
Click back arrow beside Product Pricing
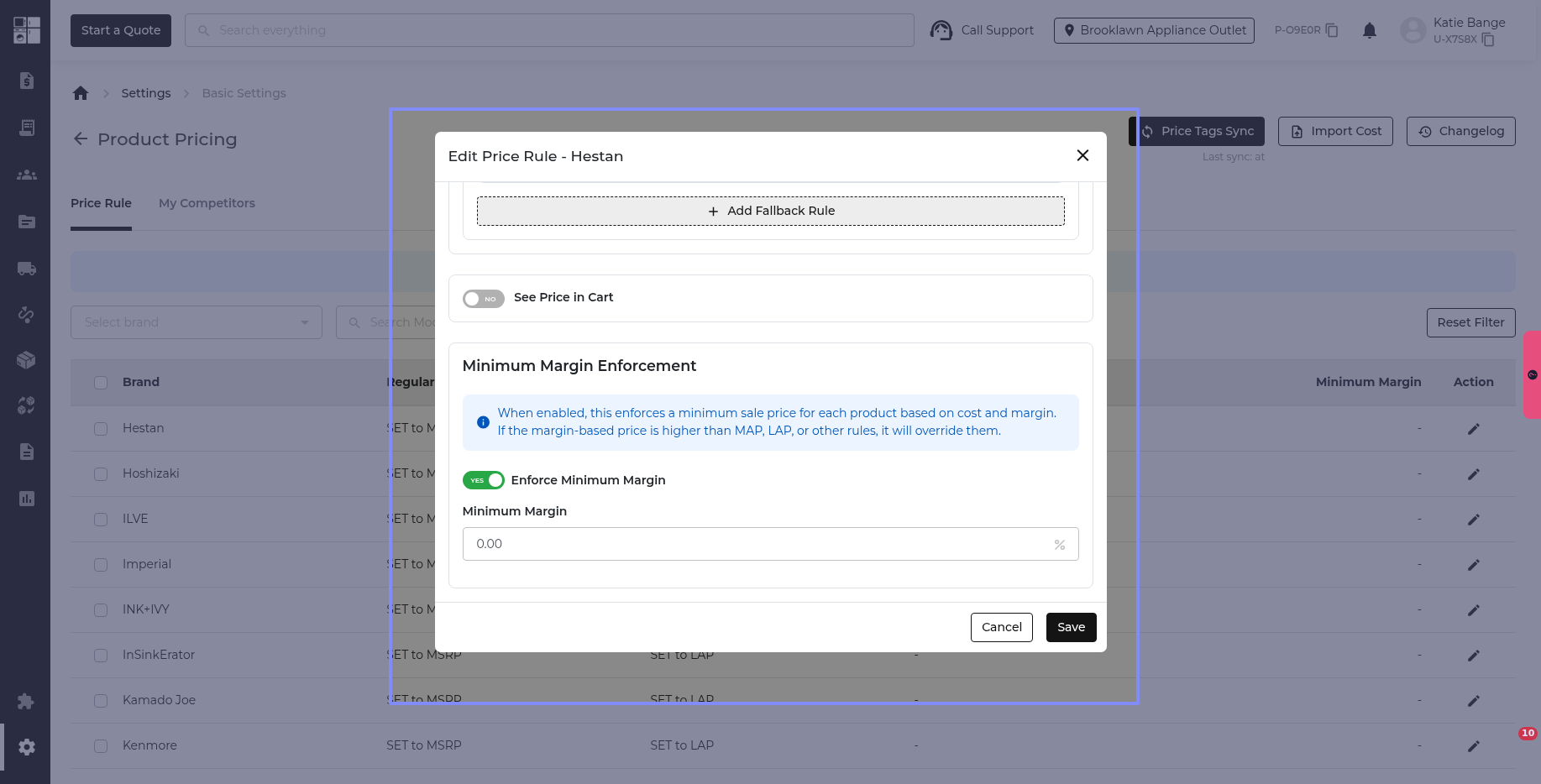coord(81,139)
